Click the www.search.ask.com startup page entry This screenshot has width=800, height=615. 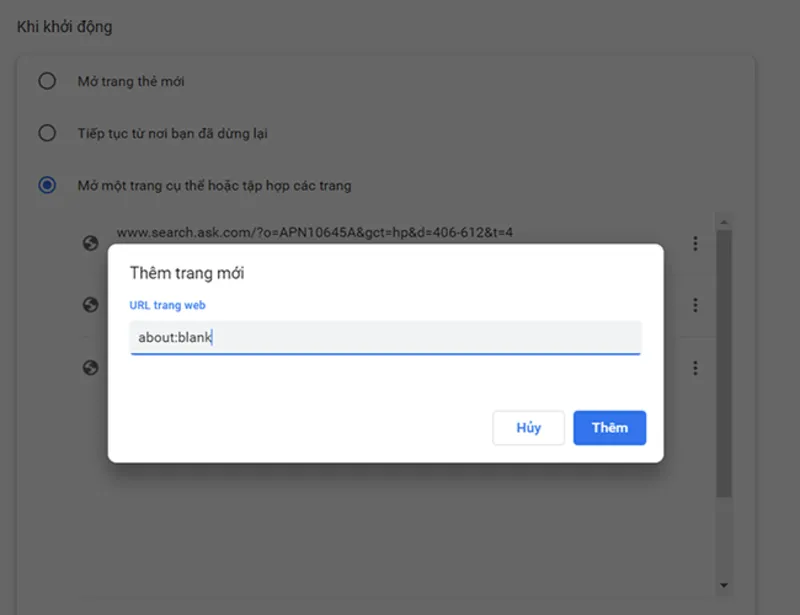click(x=314, y=233)
